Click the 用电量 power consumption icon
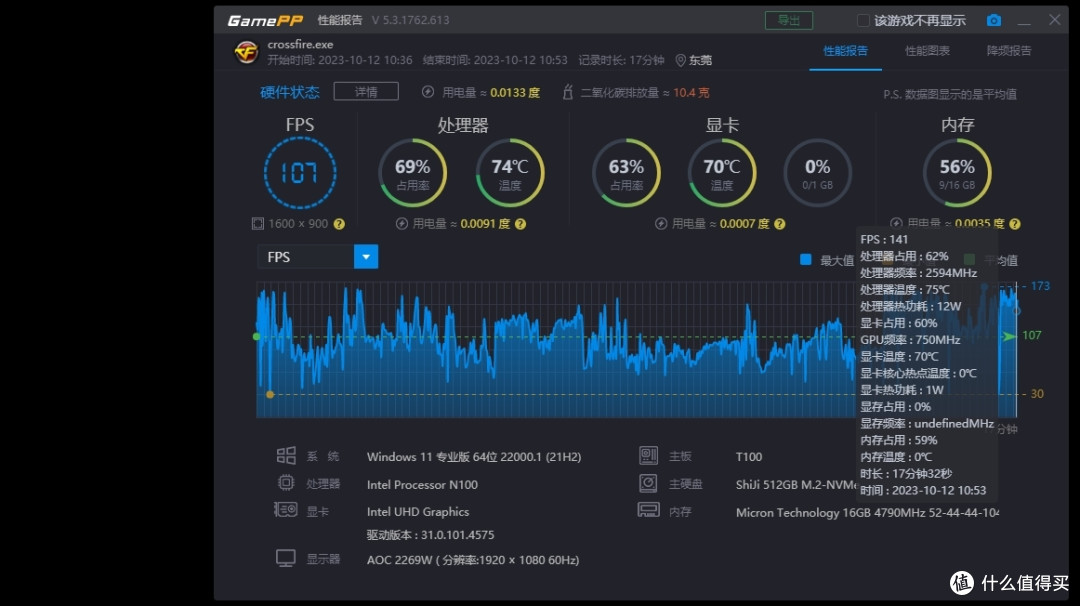The image size is (1080, 606). (430, 91)
